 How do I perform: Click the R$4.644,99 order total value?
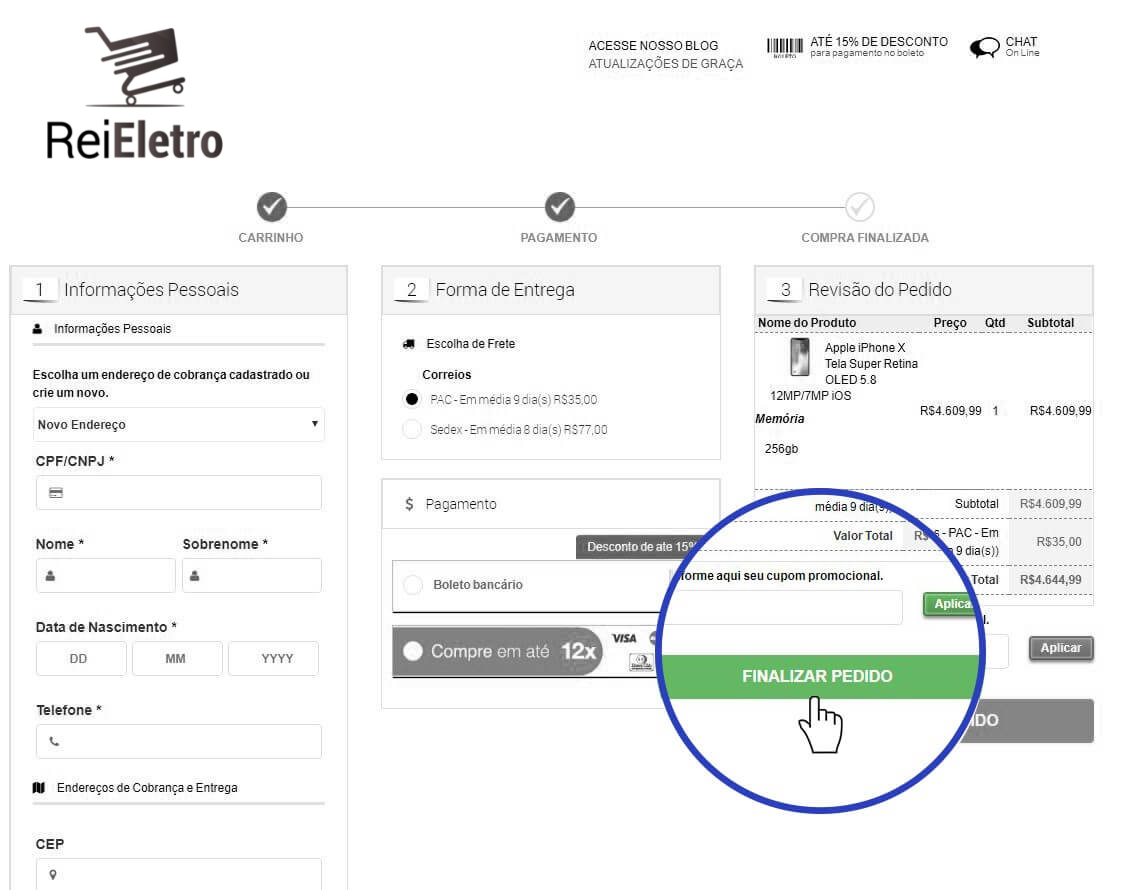tap(1050, 580)
